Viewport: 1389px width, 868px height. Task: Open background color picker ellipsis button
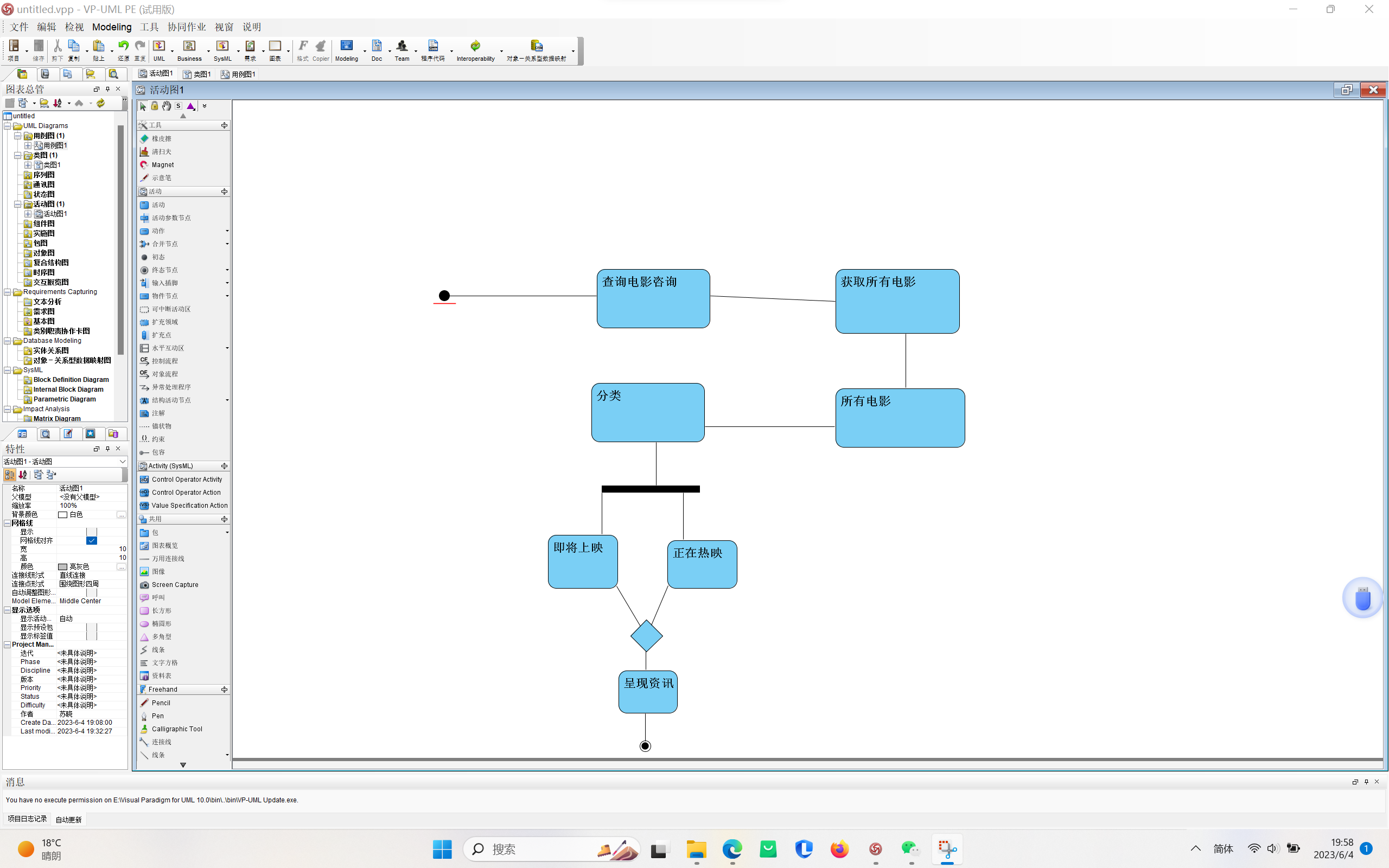[121, 515]
